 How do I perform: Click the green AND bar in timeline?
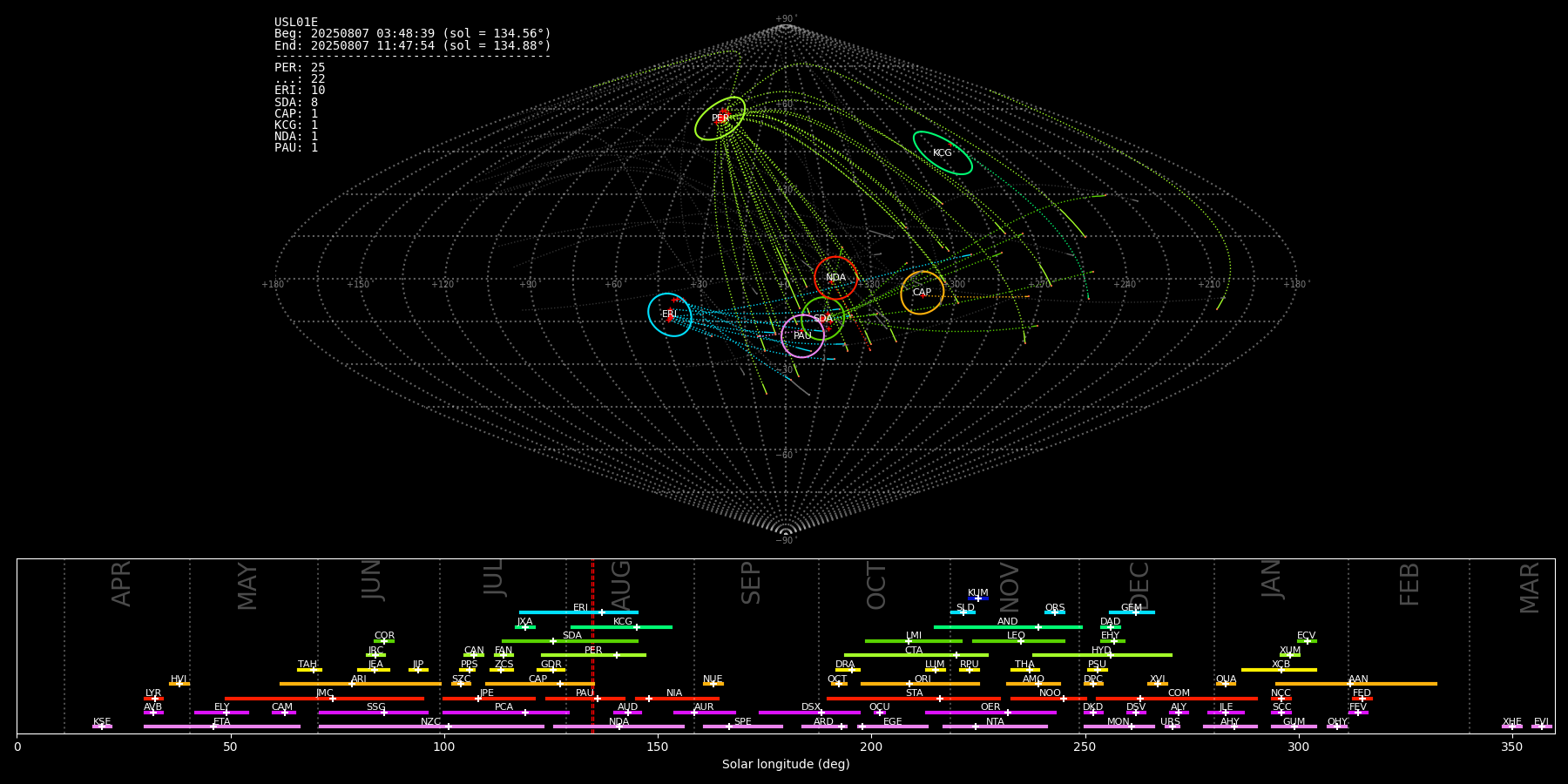click(1008, 626)
